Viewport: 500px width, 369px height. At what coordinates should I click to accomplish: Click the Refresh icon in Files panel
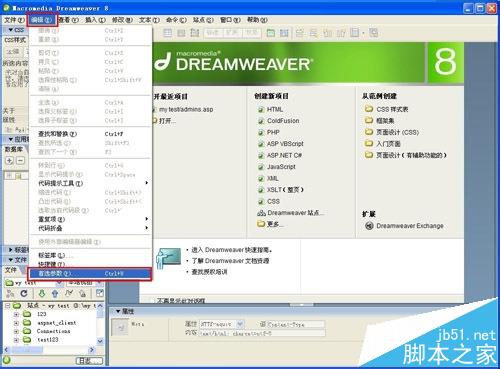24,293
